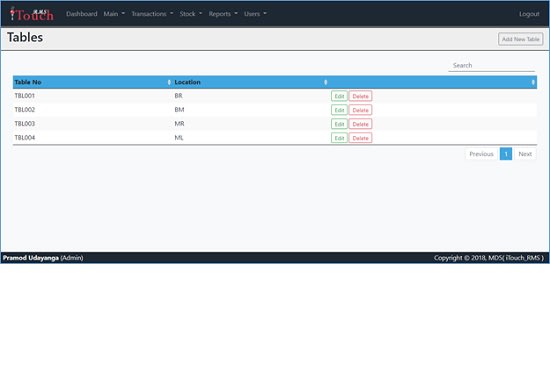The width and height of the screenshot is (550, 370).
Task: Select page 1 in pagination
Action: [x=506, y=154]
